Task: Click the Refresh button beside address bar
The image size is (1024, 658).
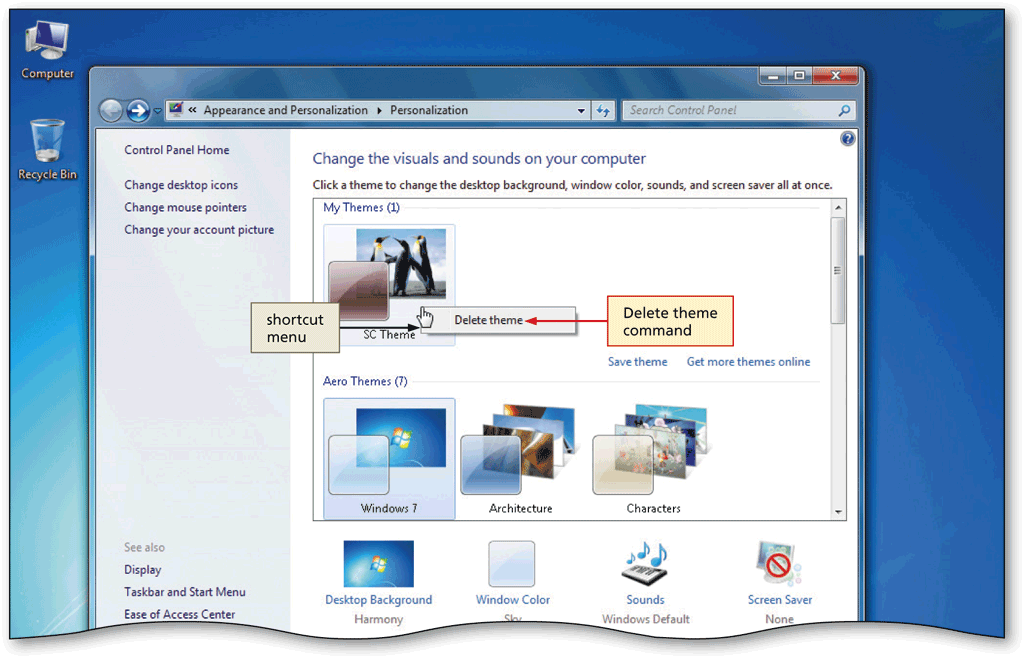Action: tap(603, 111)
